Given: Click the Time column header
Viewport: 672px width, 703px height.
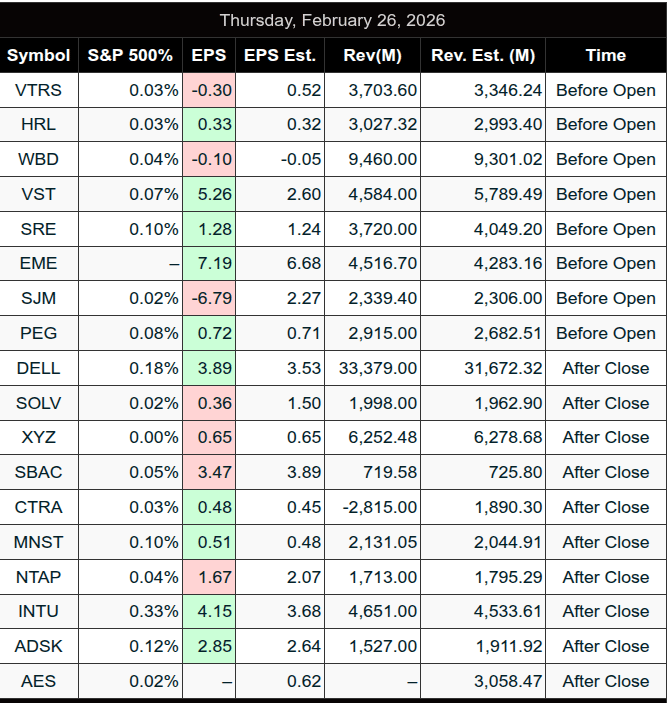Looking at the screenshot, I should (x=605, y=55).
